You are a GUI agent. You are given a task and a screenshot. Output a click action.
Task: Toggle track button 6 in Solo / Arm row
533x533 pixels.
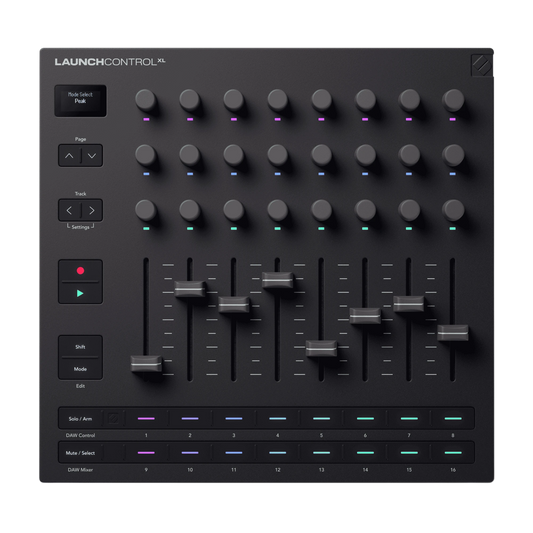(365, 418)
